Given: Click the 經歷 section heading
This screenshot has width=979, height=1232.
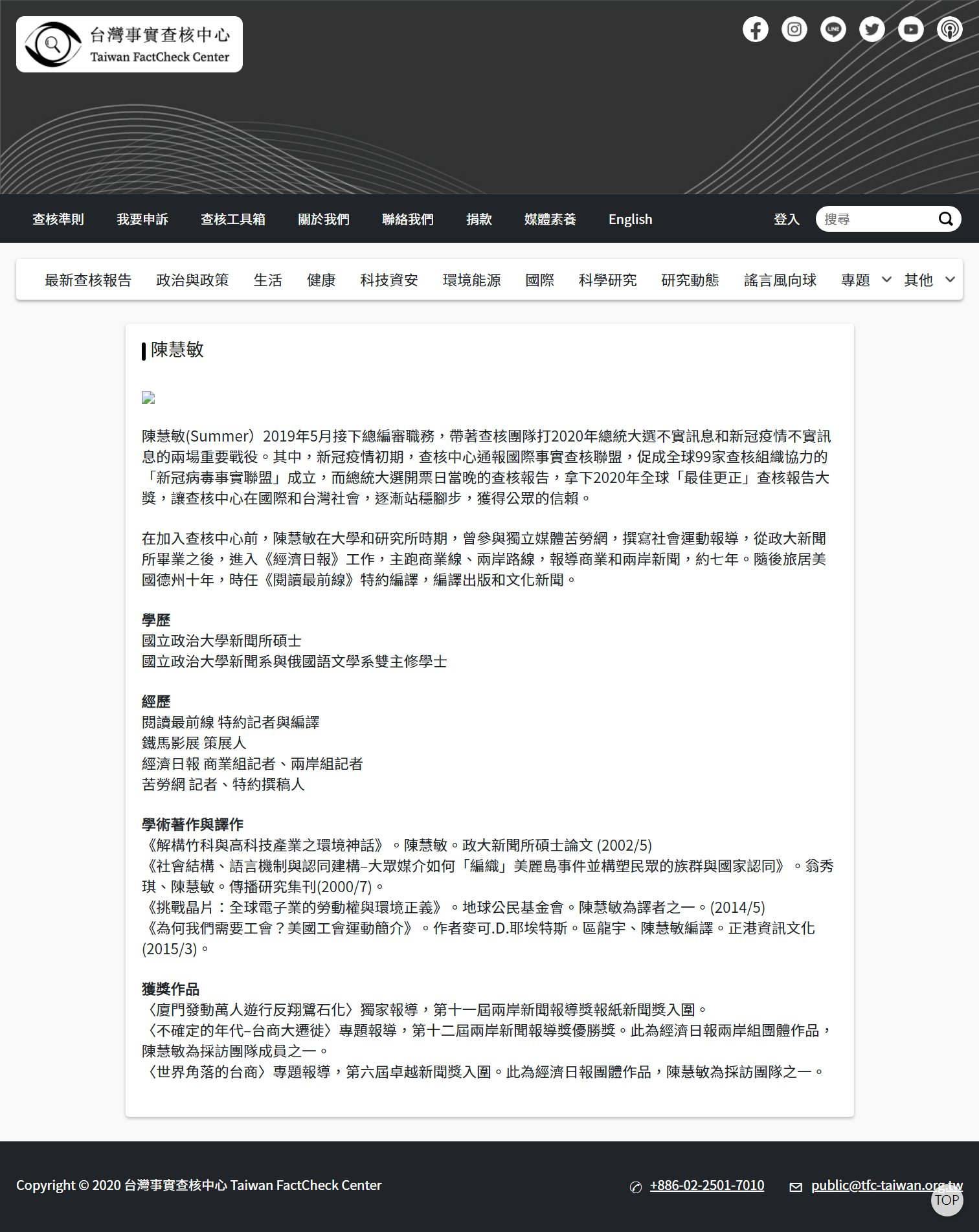Looking at the screenshot, I should coord(156,701).
